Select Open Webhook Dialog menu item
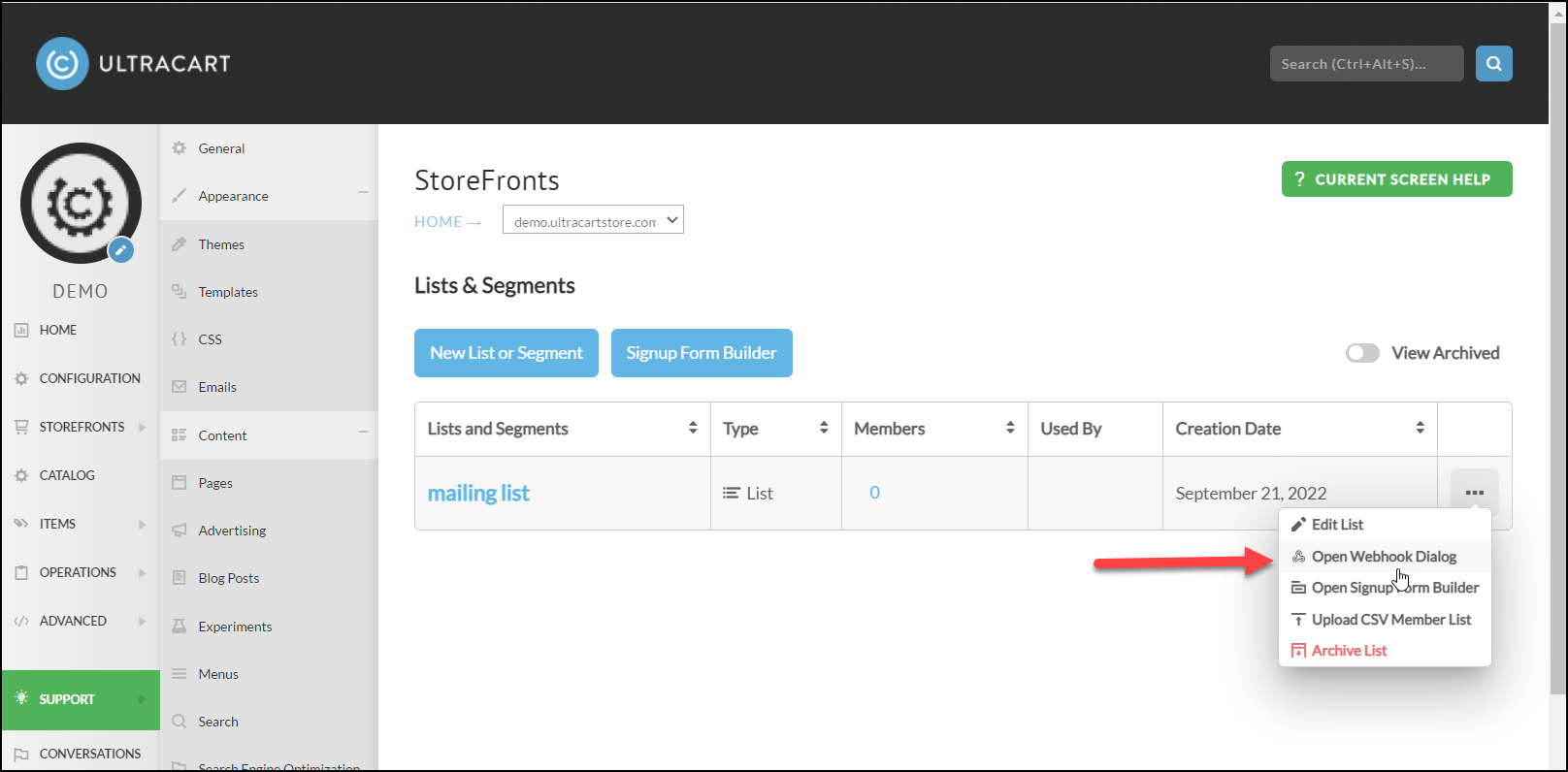The height and width of the screenshot is (772, 1568). click(x=1385, y=557)
